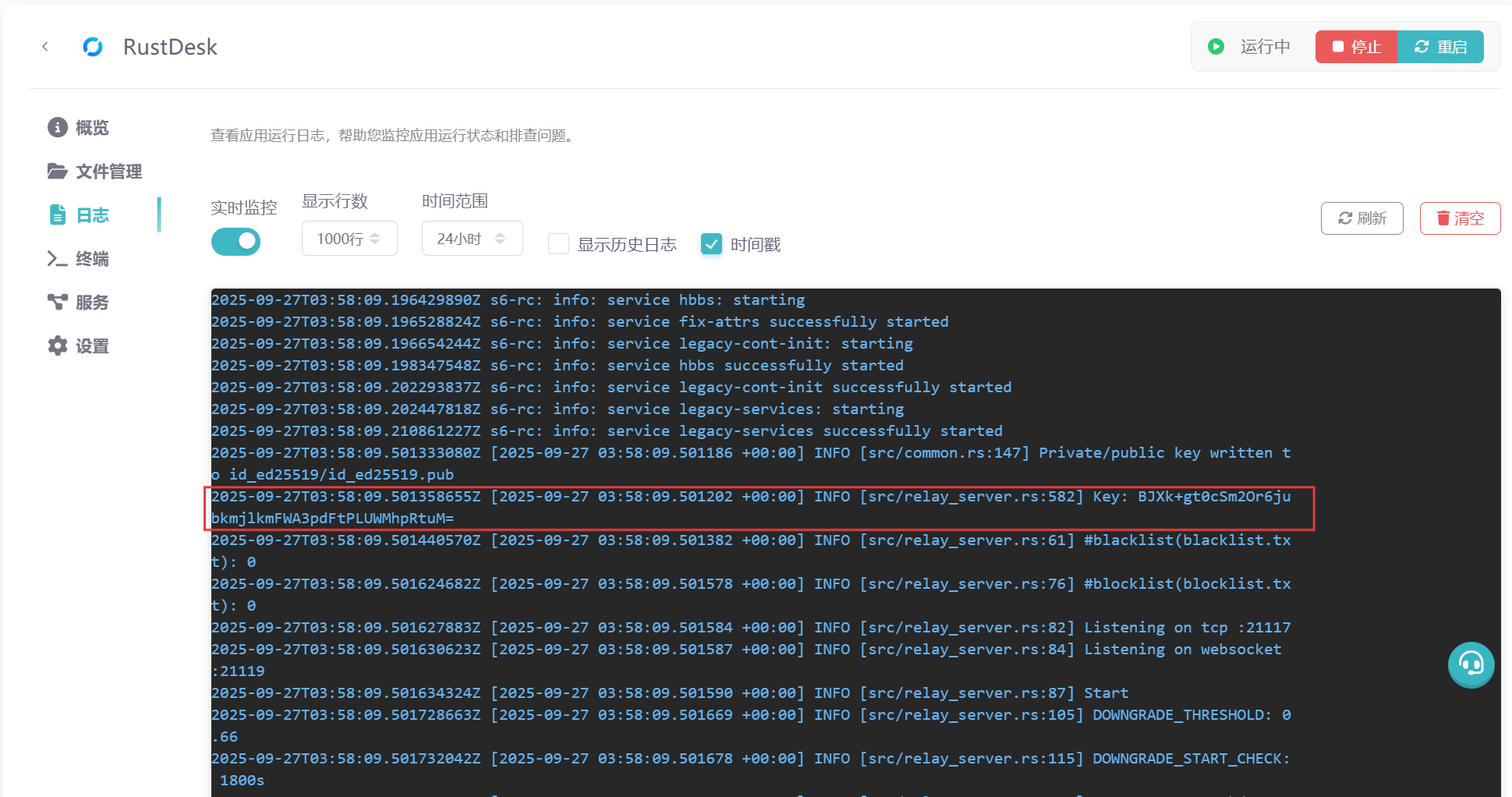The image size is (1512, 797).
Task: Click the 'DOWNGRADE_START_CHECK' log line
Action: 751,769
